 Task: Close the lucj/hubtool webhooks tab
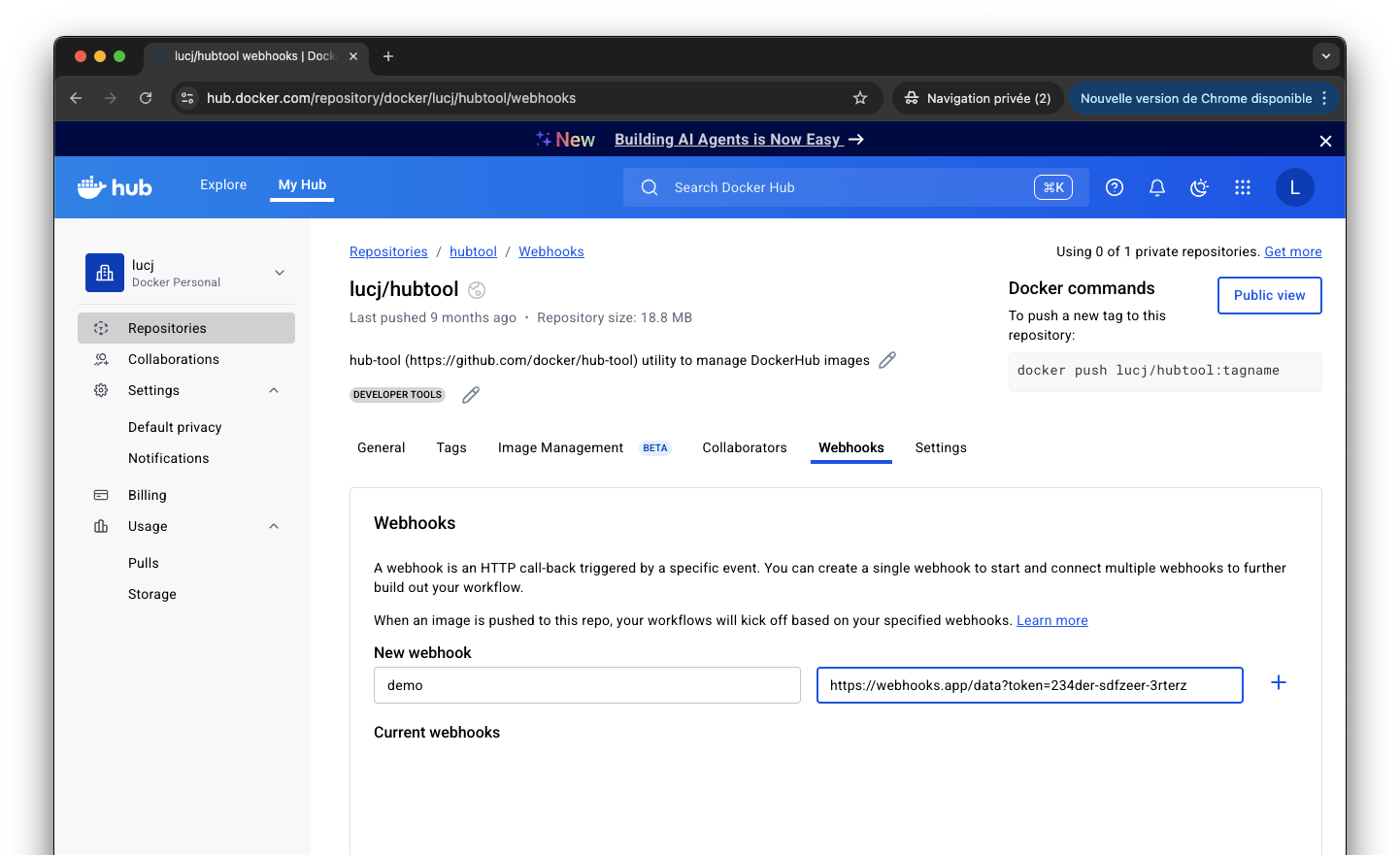tap(353, 56)
